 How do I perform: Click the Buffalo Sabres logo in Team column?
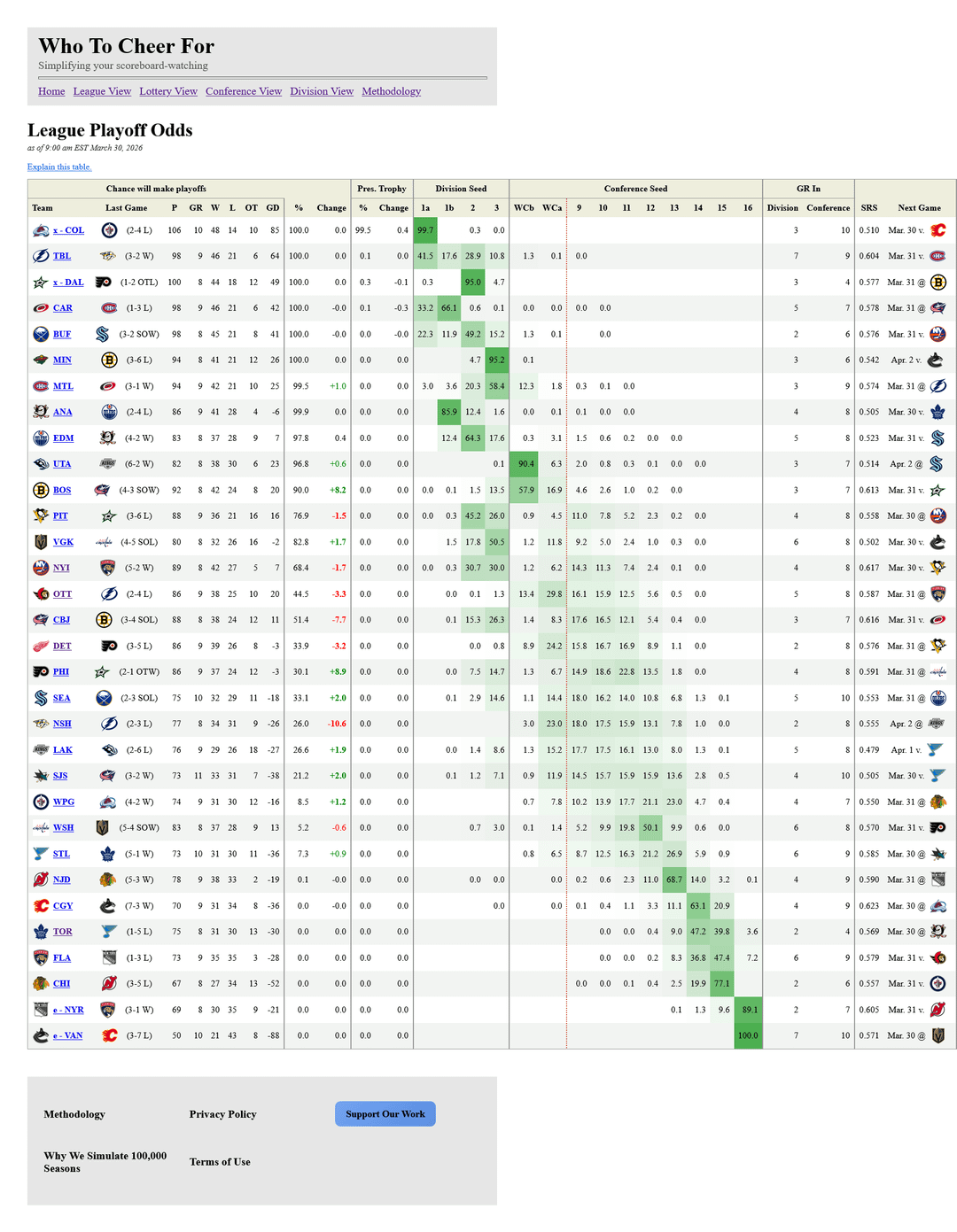[x=41, y=334]
